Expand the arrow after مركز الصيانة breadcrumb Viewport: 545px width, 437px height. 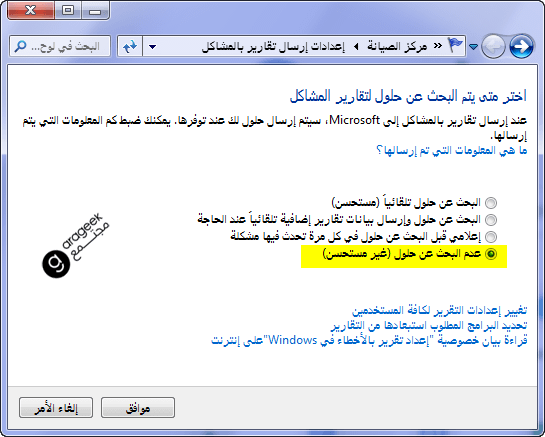click(x=356, y=47)
